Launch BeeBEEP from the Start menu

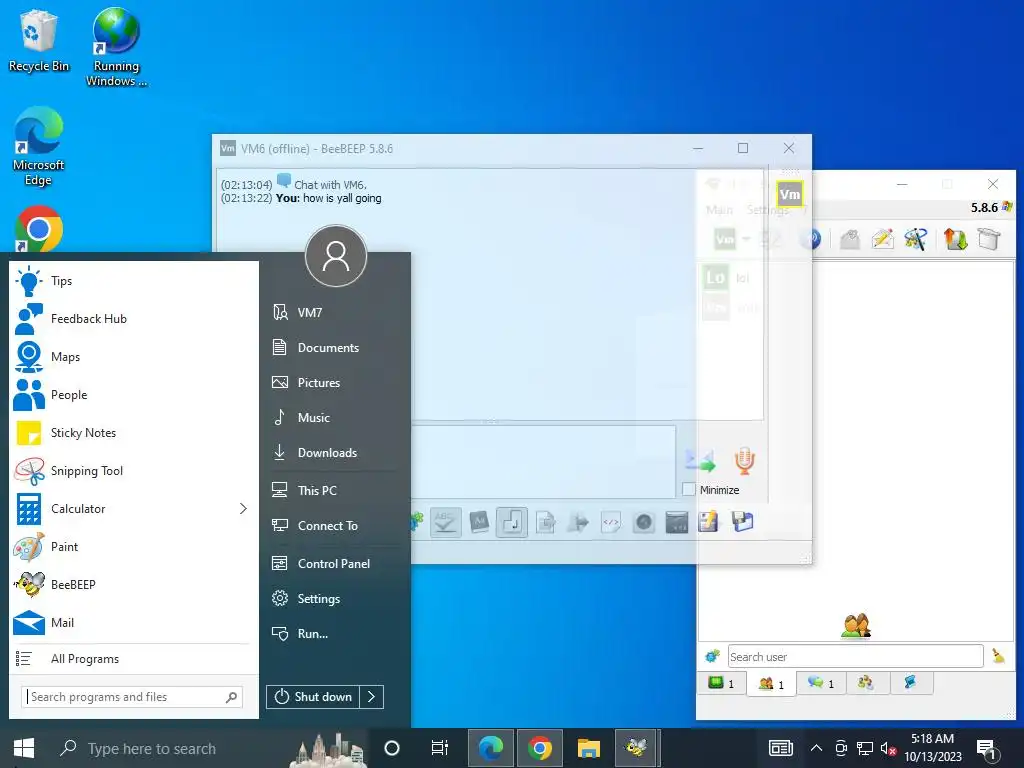click(x=133, y=584)
